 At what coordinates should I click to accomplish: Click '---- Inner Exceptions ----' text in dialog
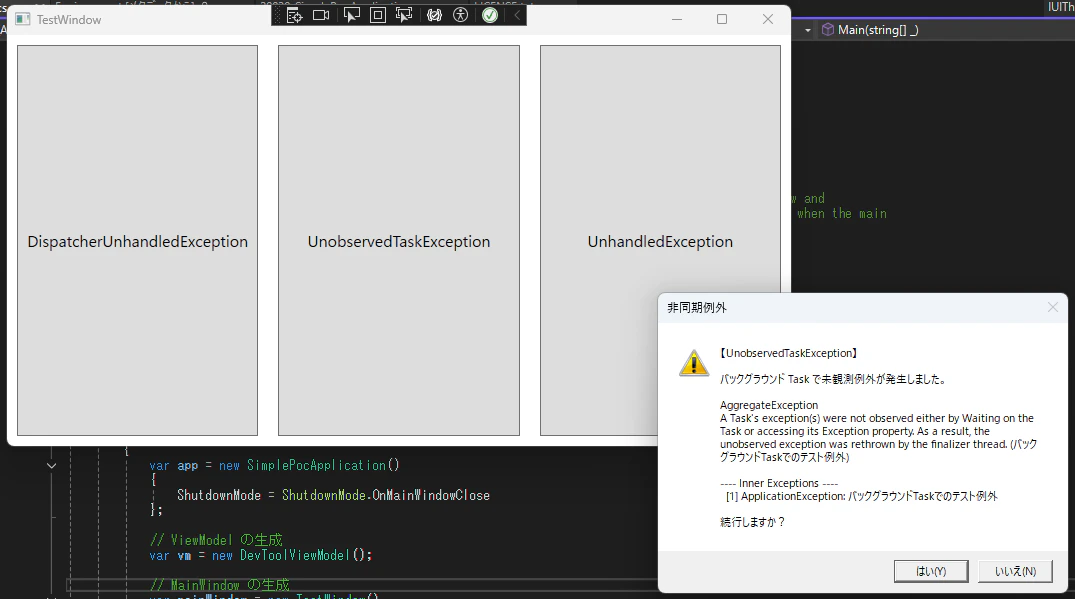(779, 483)
